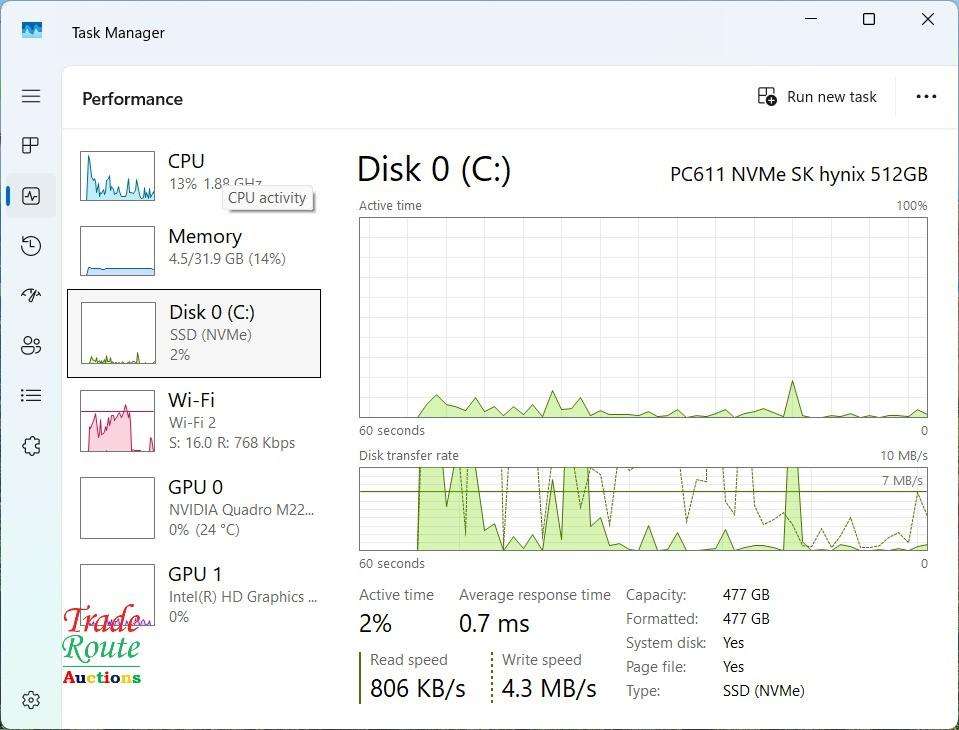This screenshot has height=730, width=959.
Task: Select the Memory performance entry
Action: point(194,247)
